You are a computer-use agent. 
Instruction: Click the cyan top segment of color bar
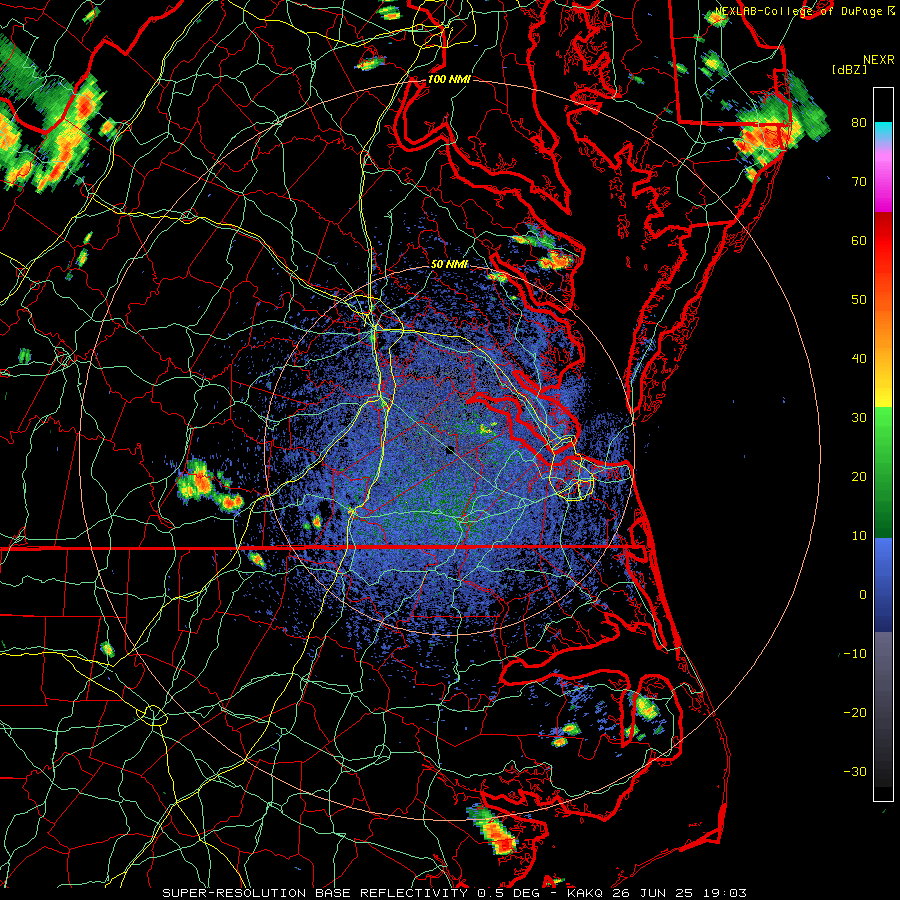pos(883,133)
